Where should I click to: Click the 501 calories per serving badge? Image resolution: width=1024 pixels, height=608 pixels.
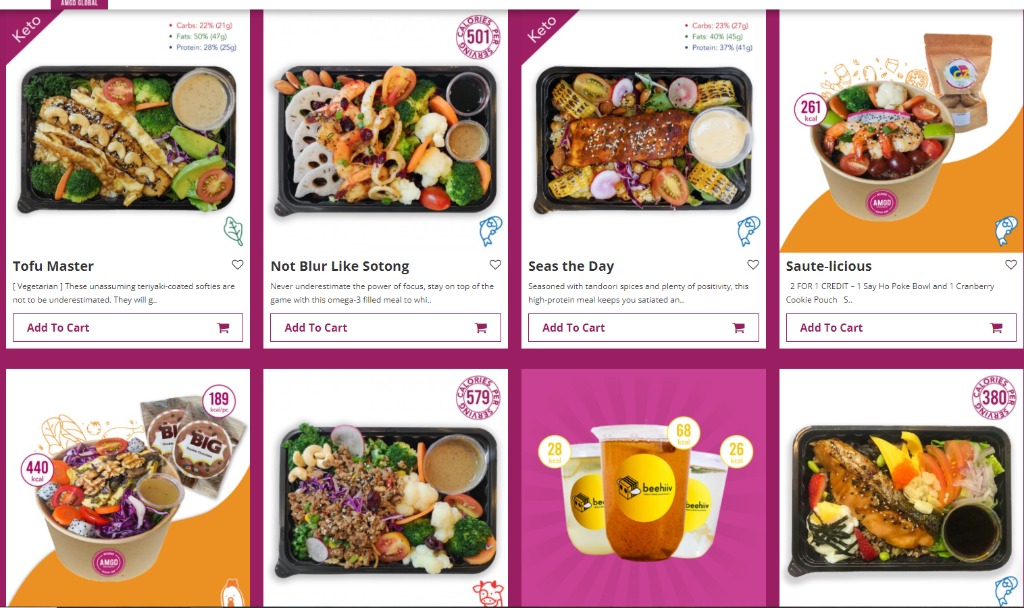click(x=478, y=37)
